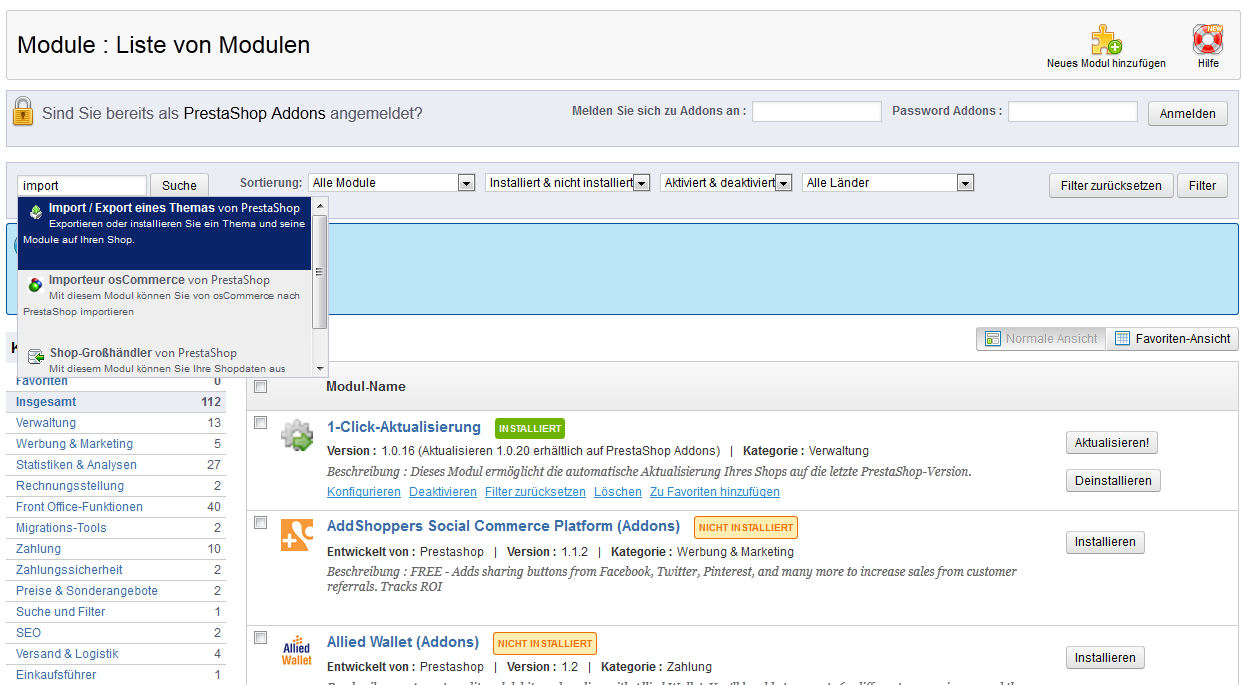Click the suggestion list scroll-down arrow
The image size is (1243, 685).
[x=320, y=369]
